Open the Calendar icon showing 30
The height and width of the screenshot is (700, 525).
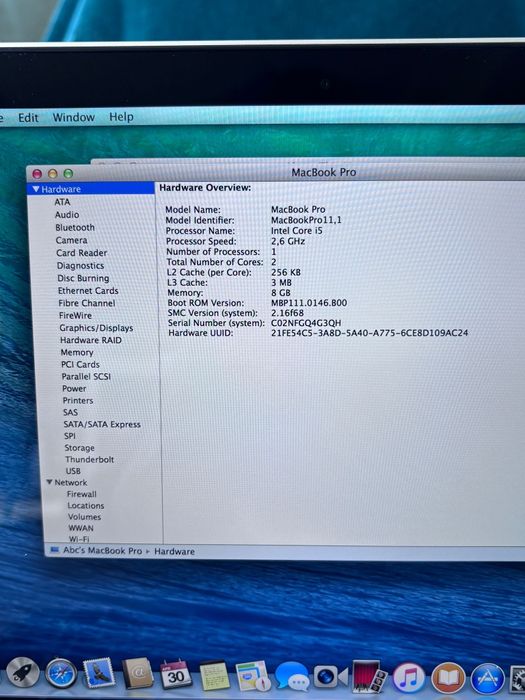[175, 674]
